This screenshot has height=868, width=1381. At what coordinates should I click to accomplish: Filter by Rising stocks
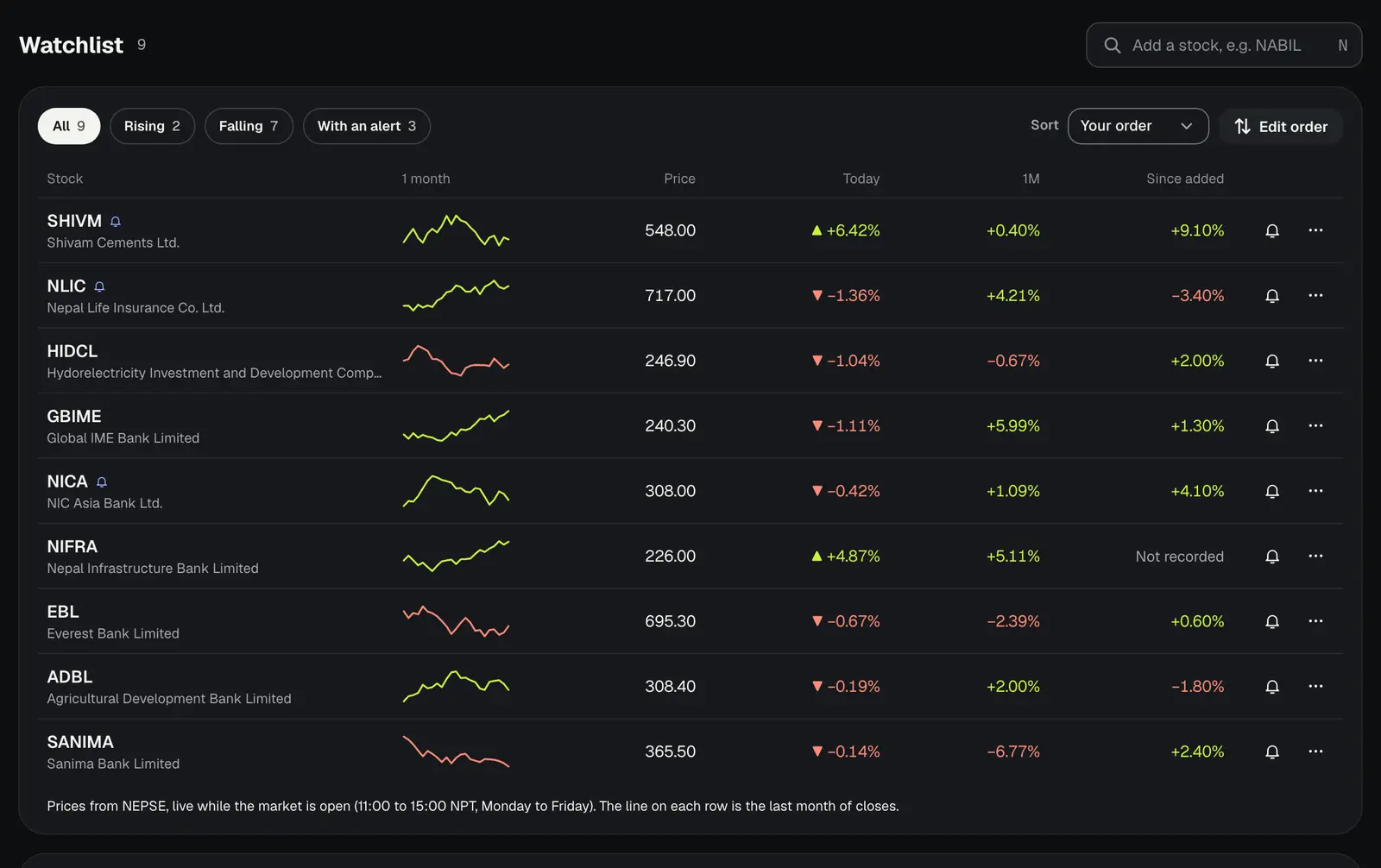click(x=152, y=126)
